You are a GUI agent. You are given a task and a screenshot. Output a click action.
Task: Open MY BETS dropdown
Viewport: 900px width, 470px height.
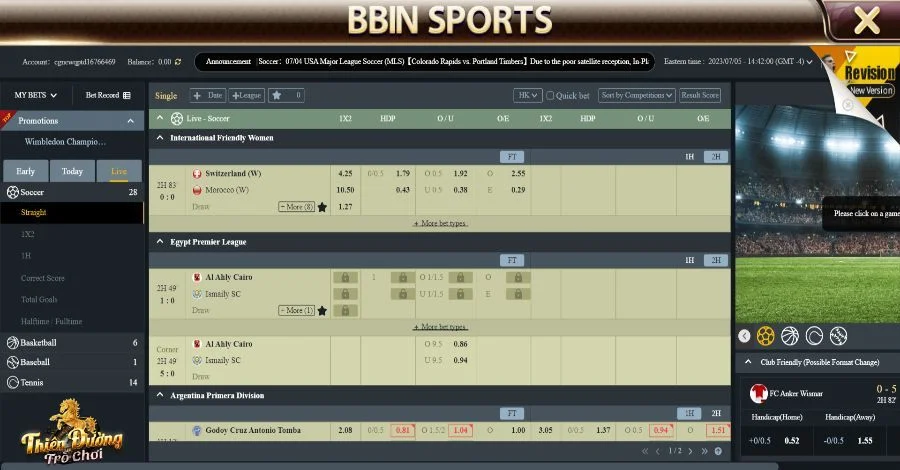point(36,95)
